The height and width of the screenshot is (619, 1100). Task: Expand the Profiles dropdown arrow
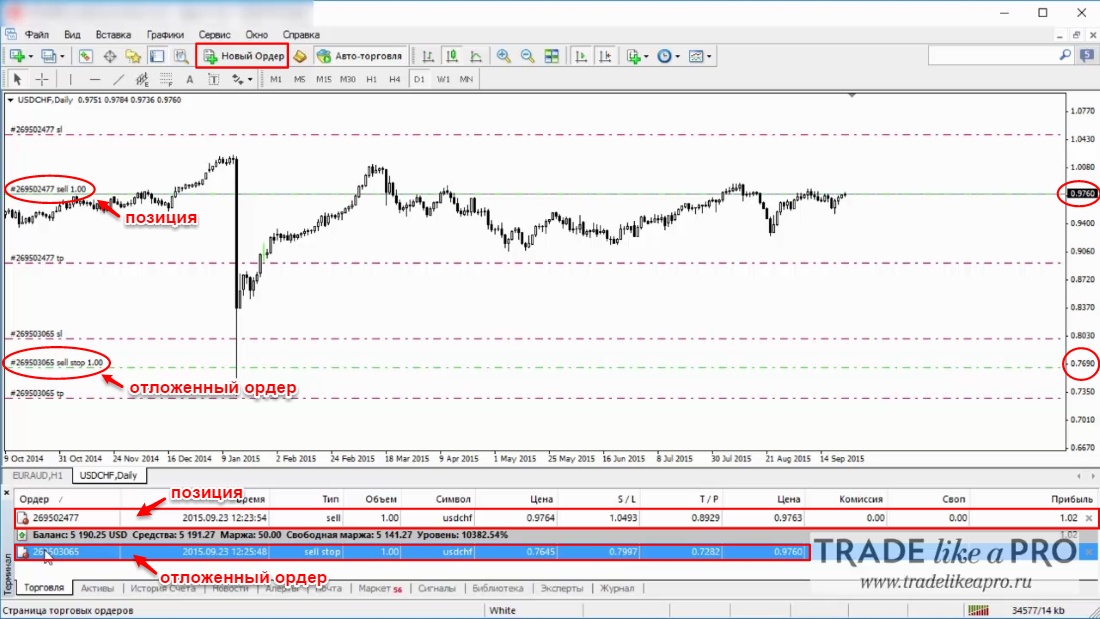(x=62, y=57)
